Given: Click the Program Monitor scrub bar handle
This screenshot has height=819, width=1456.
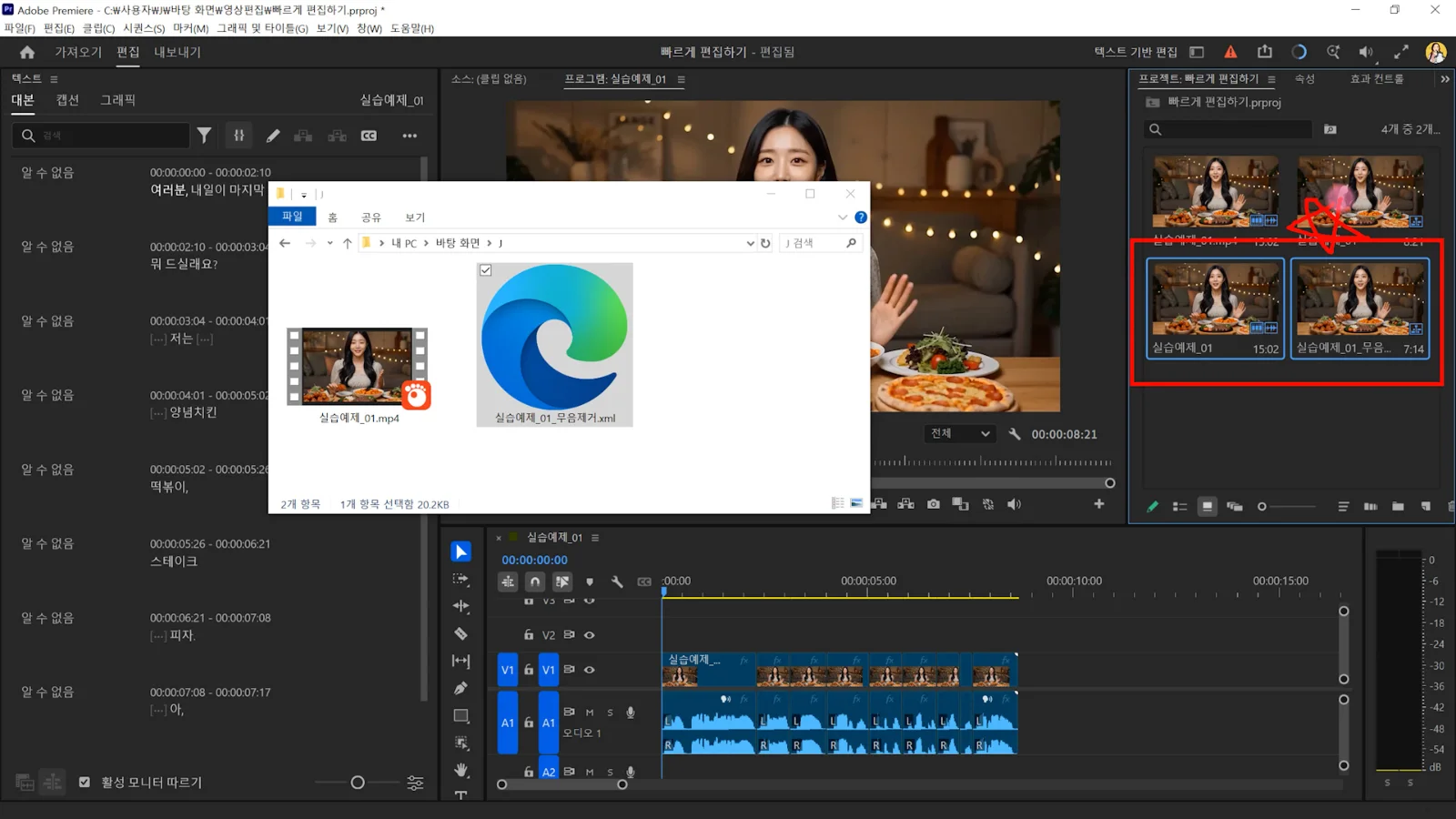Looking at the screenshot, I should click(1110, 483).
